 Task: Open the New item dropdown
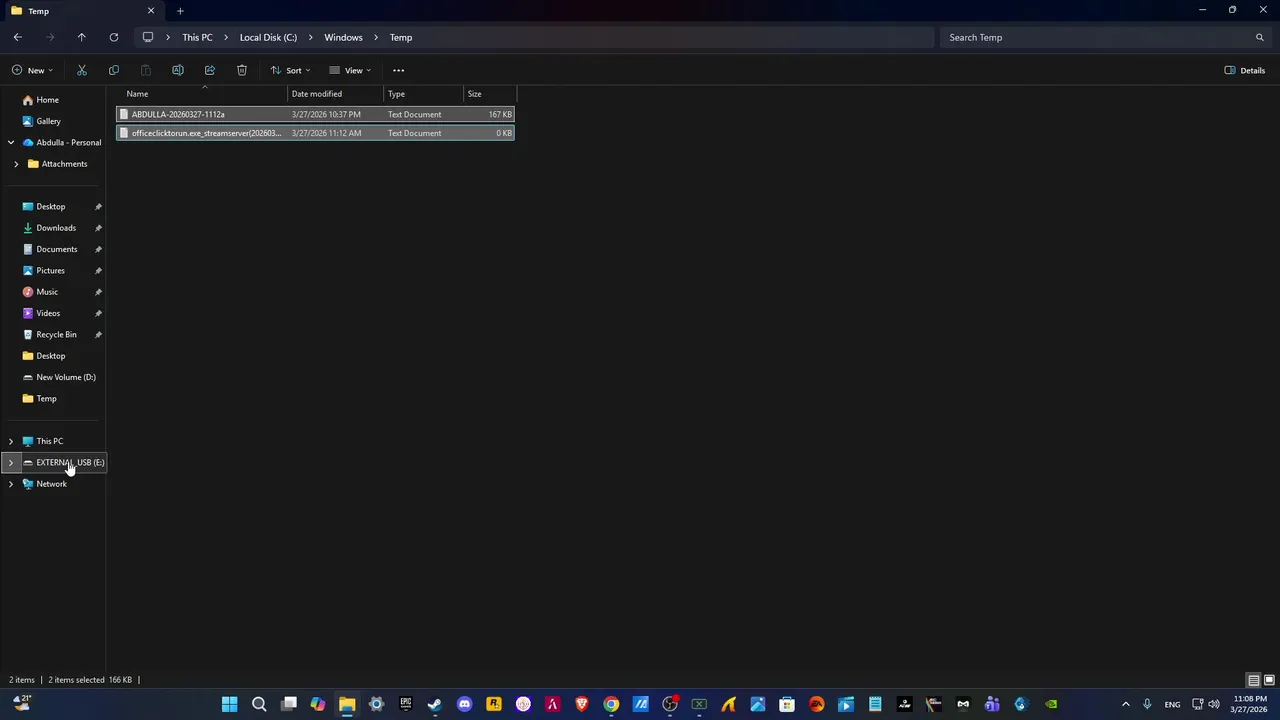point(32,70)
